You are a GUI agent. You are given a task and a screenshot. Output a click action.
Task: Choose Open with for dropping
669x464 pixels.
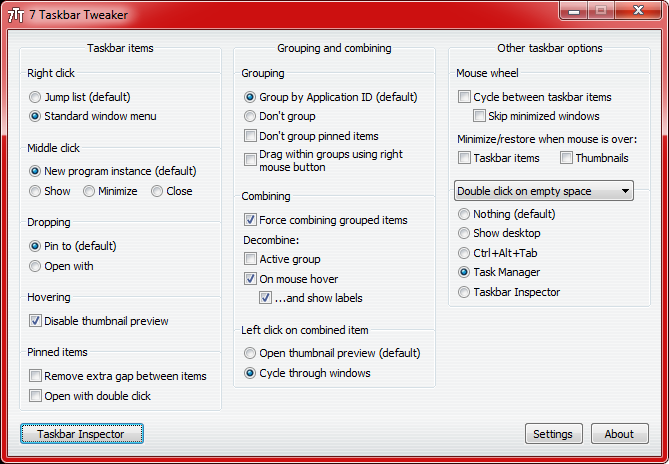point(36,266)
